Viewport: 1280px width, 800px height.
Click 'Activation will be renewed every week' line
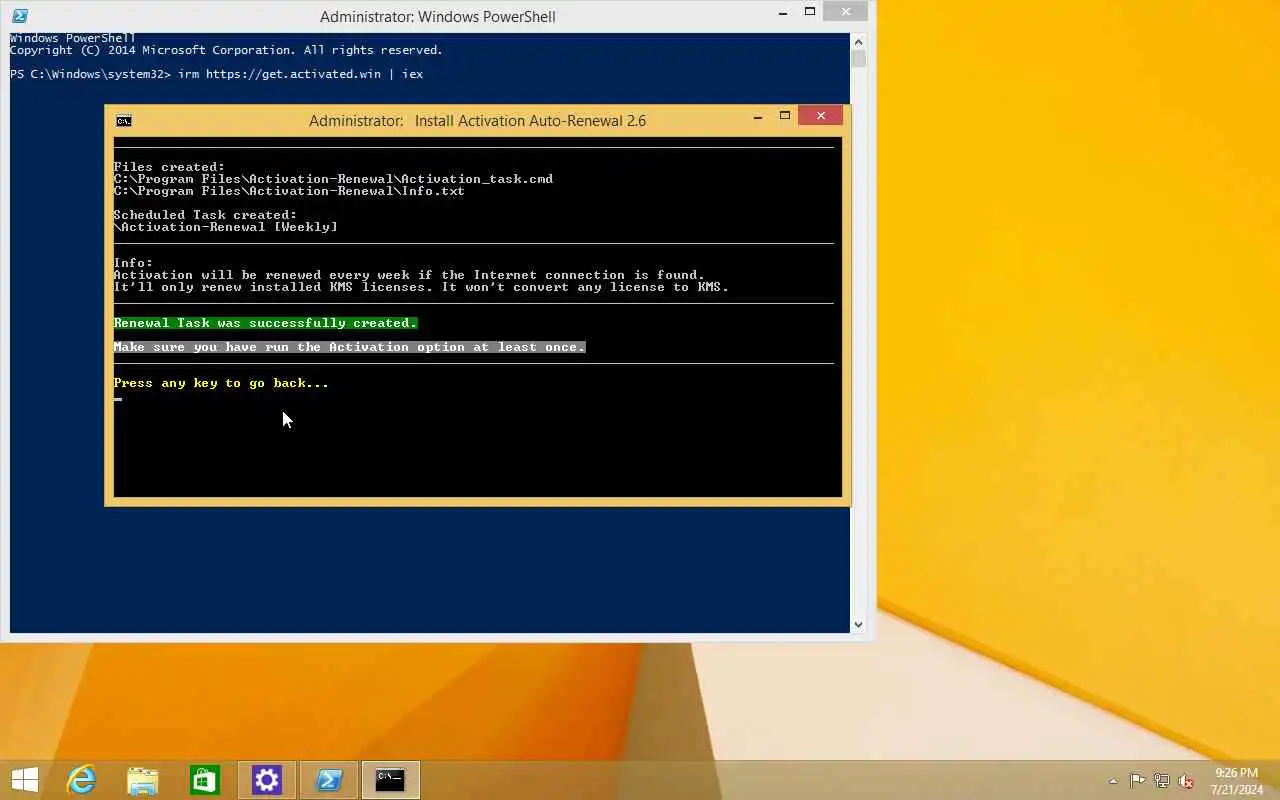point(409,275)
